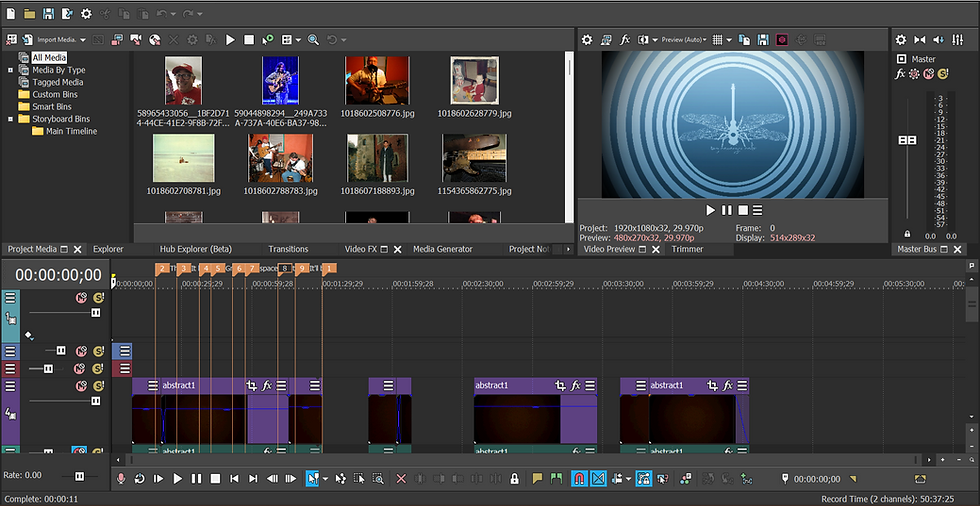This screenshot has width=980, height=506.
Task: Toggle preview overlays grid
Action: point(718,40)
